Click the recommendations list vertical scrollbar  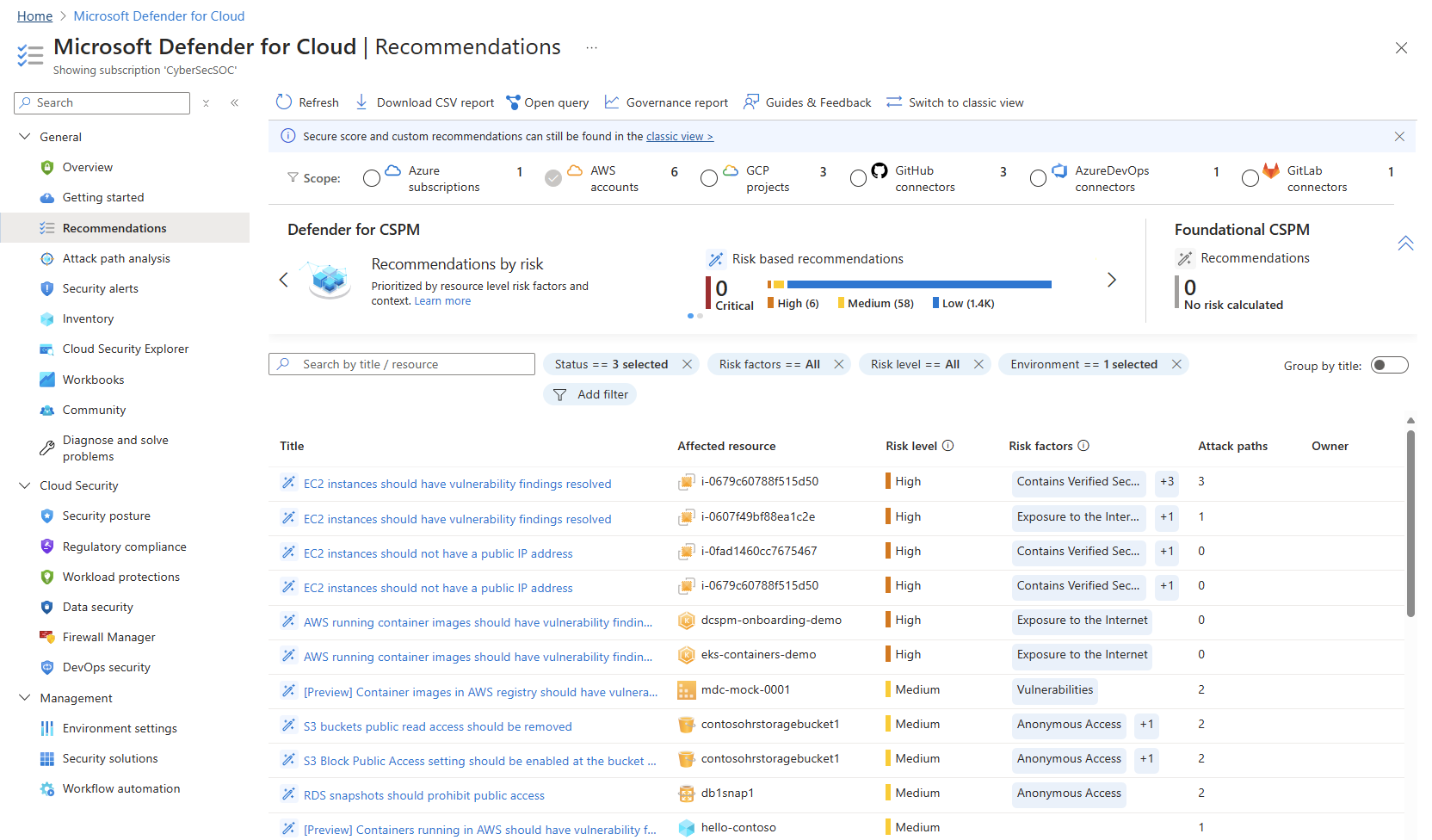click(x=1410, y=523)
